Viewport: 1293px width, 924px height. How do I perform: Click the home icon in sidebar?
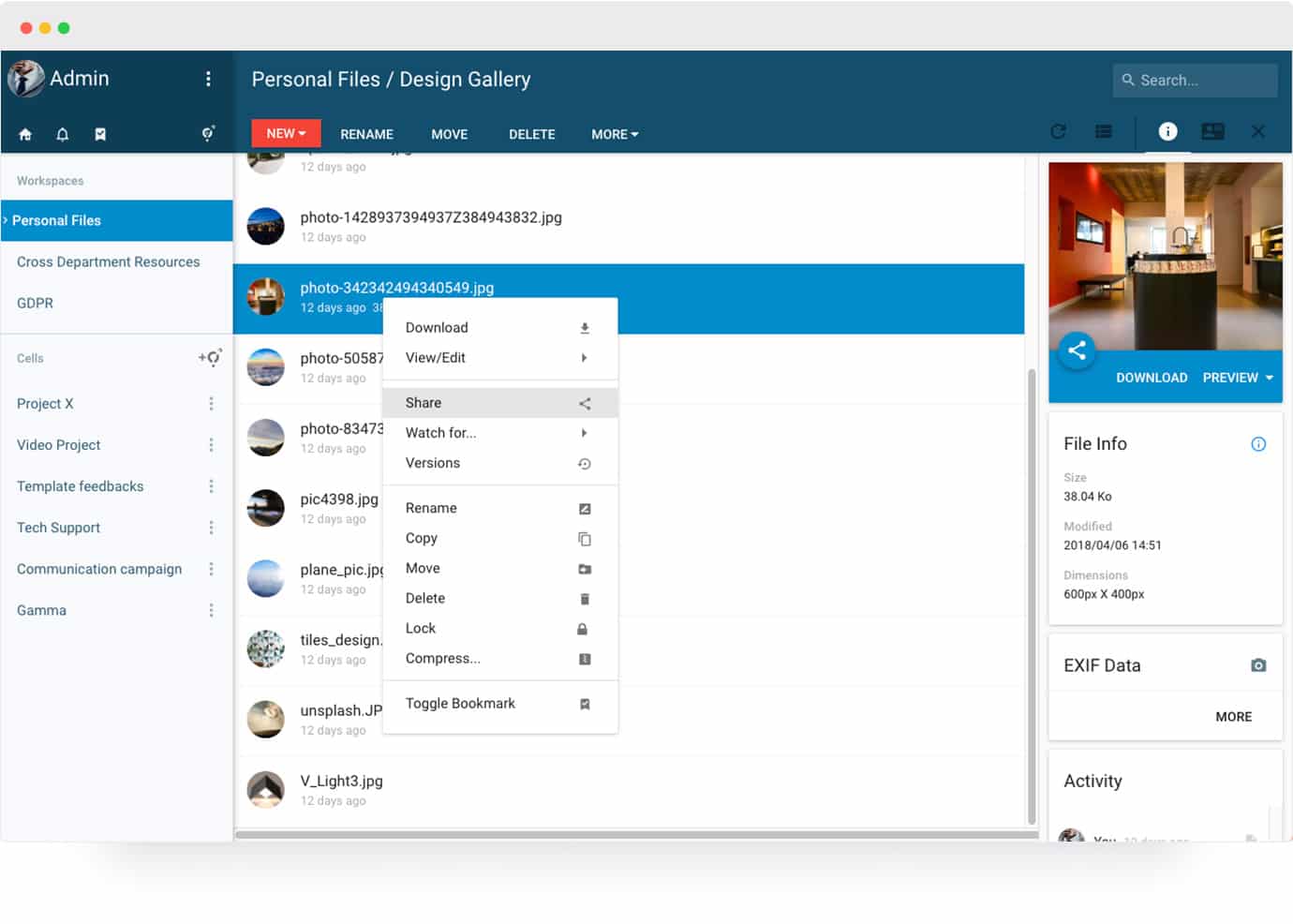point(25,134)
